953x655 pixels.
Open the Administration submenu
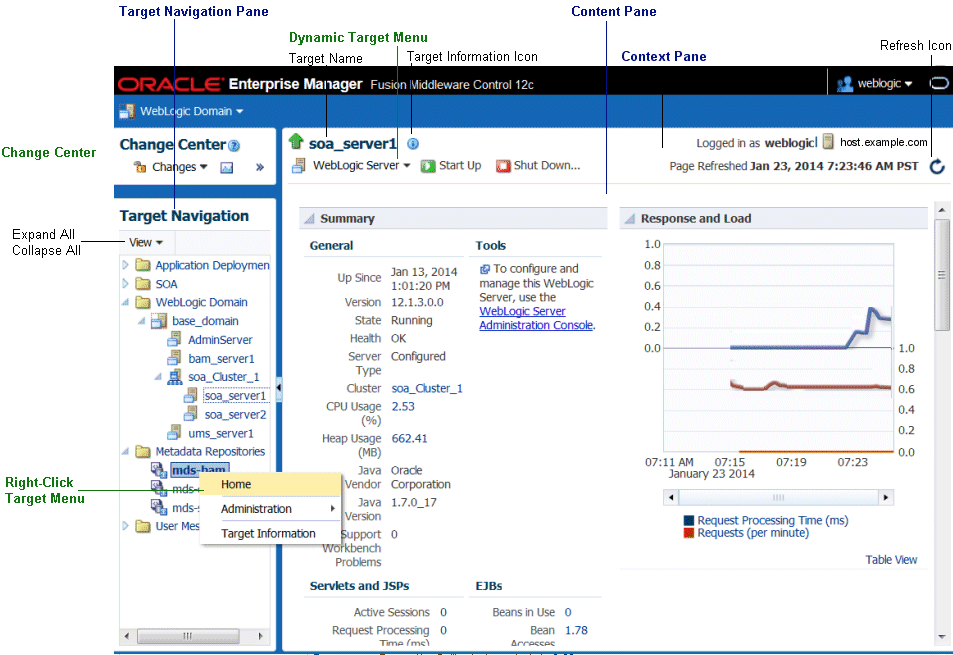tap(270, 509)
